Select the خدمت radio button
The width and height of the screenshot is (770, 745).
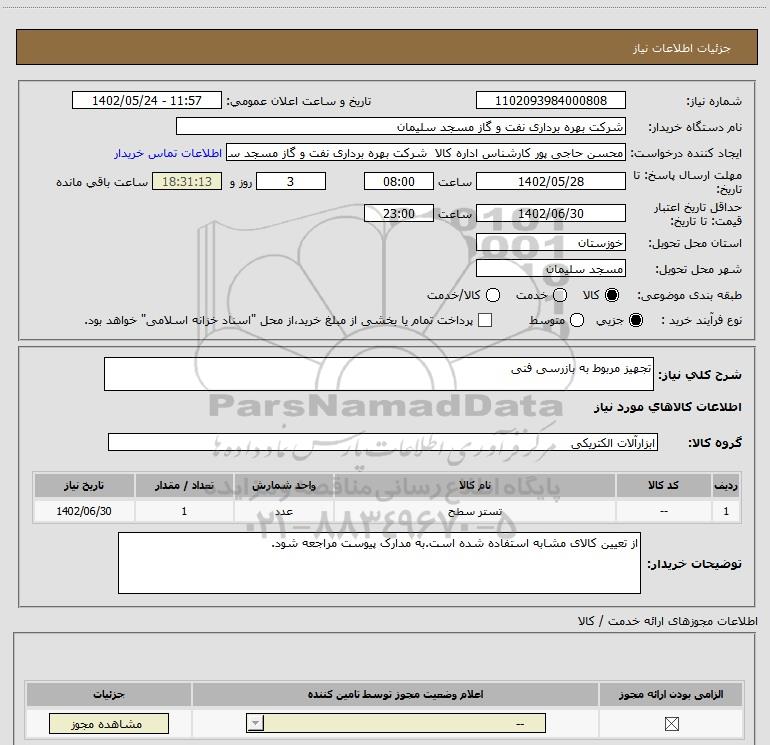[x=560, y=295]
